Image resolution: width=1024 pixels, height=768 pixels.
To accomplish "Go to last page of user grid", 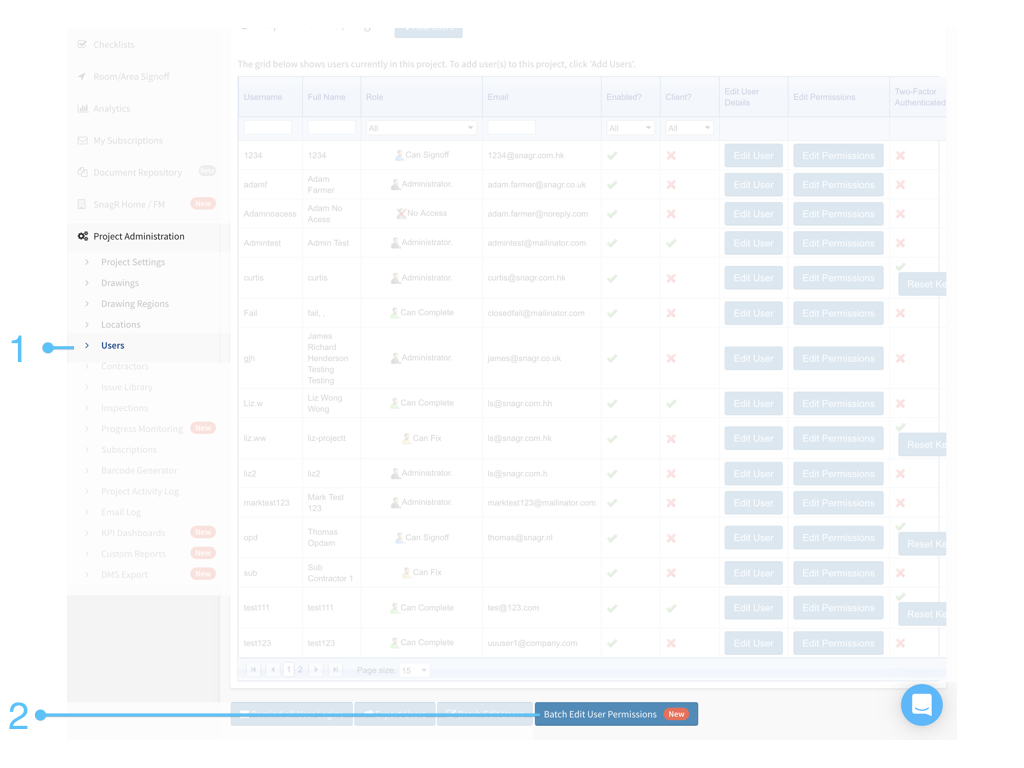I will click(x=335, y=670).
